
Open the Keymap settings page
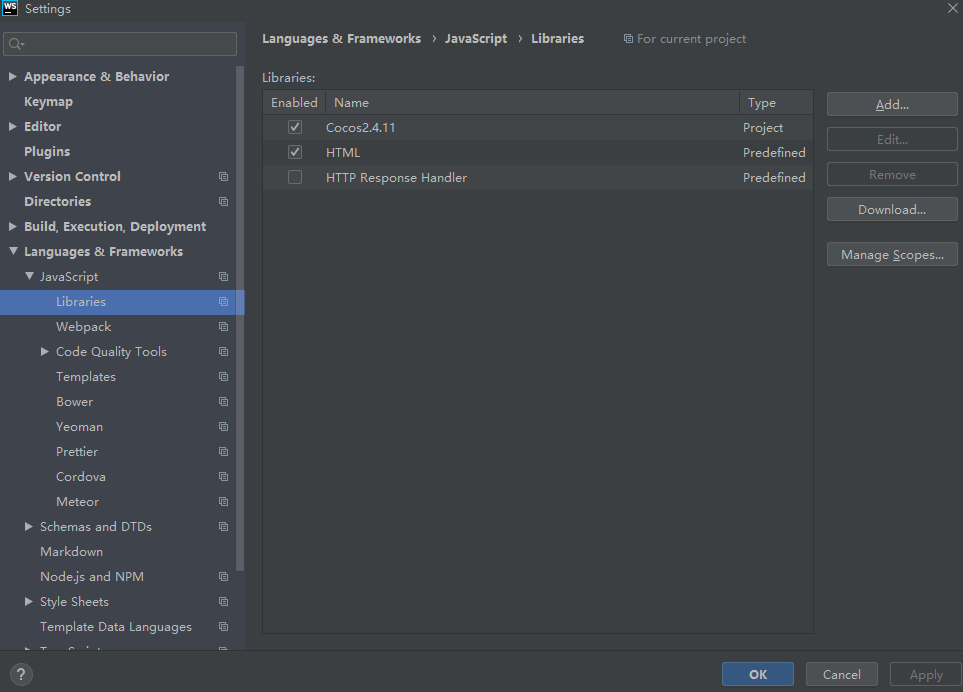[48, 102]
